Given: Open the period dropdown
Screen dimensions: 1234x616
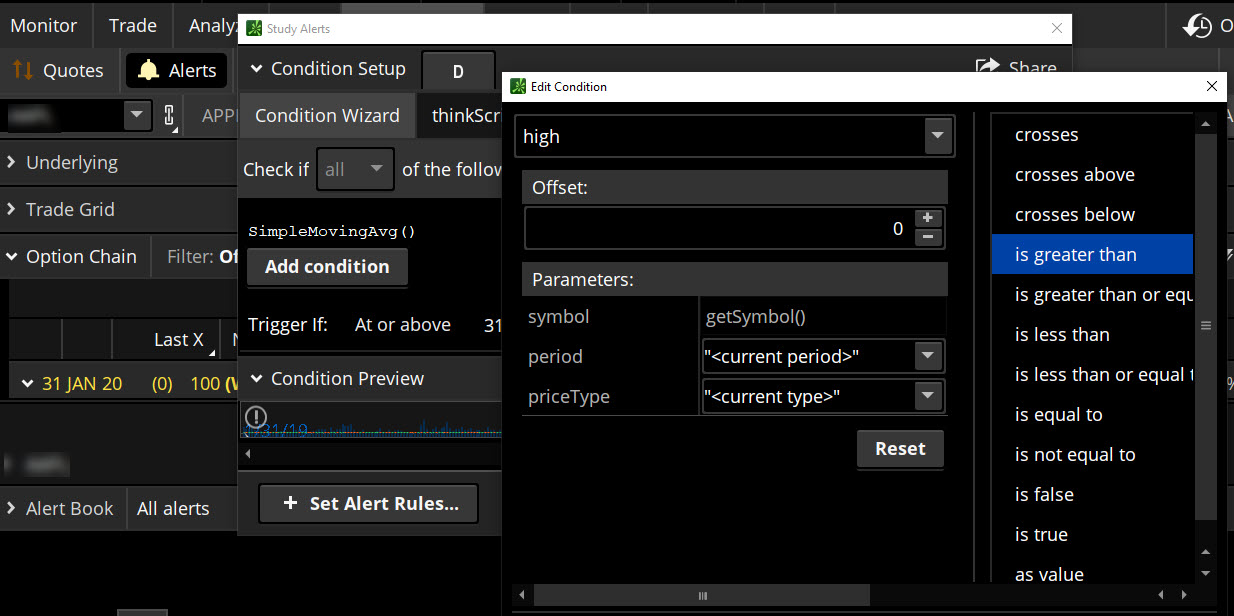Looking at the screenshot, I should pyautogui.click(x=928, y=356).
